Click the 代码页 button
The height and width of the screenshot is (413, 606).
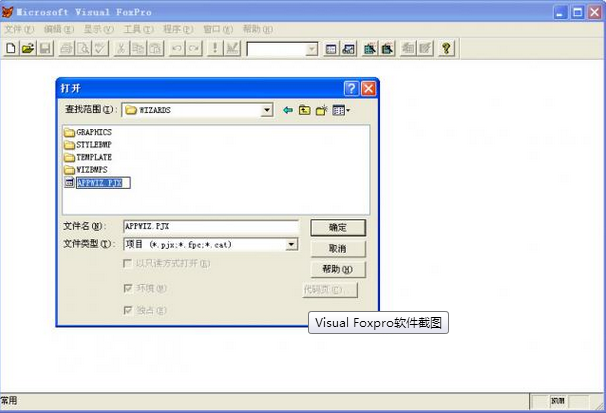(x=330, y=289)
